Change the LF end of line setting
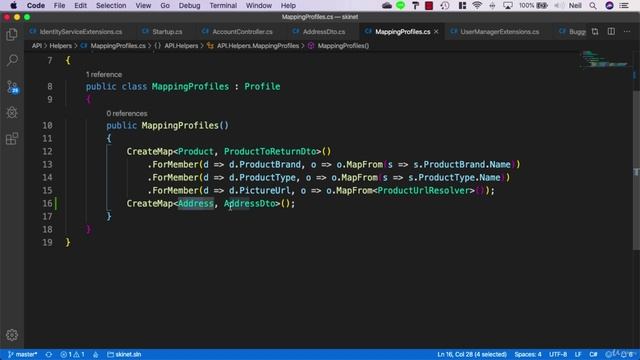Viewport: 640px width, 360px height. click(578, 354)
